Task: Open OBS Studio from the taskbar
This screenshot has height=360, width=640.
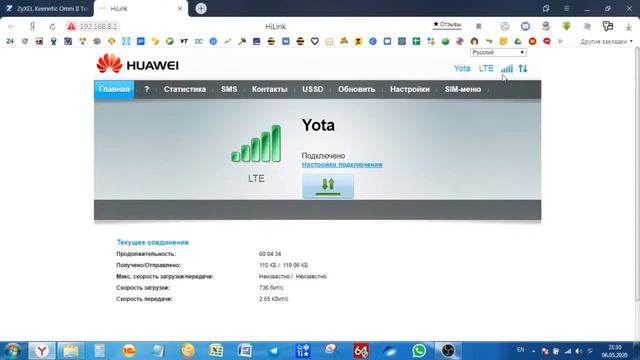Action: (448, 351)
